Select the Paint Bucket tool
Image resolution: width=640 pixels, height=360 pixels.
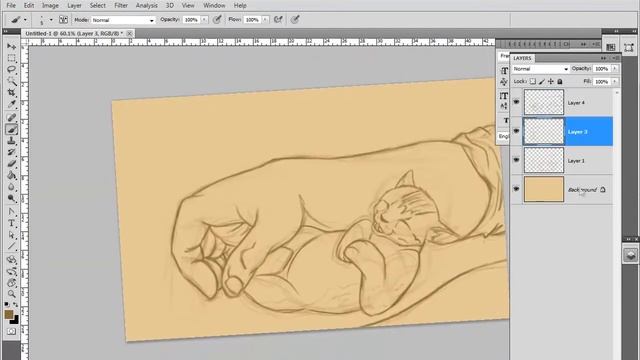(11, 176)
